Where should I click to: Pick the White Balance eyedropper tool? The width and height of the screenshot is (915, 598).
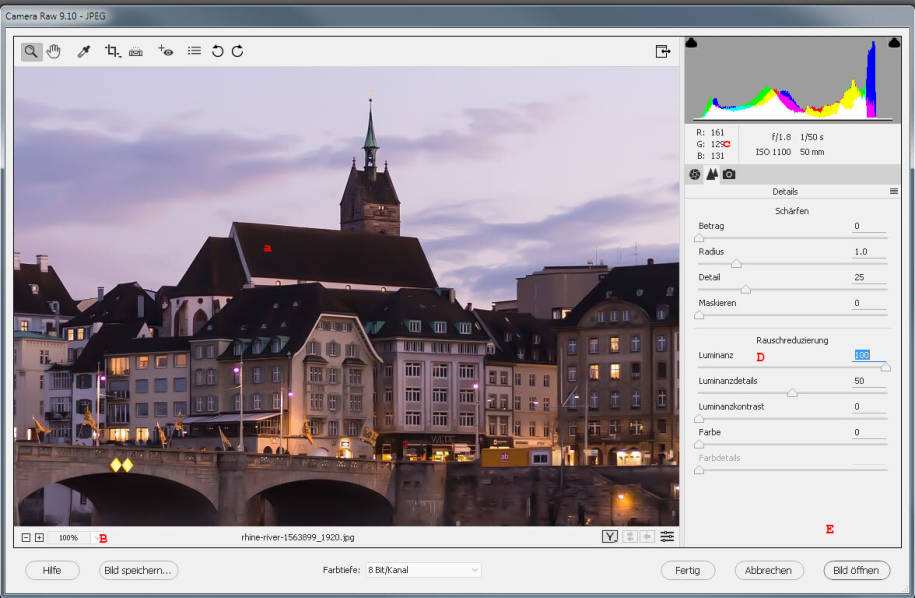(x=84, y=51)
